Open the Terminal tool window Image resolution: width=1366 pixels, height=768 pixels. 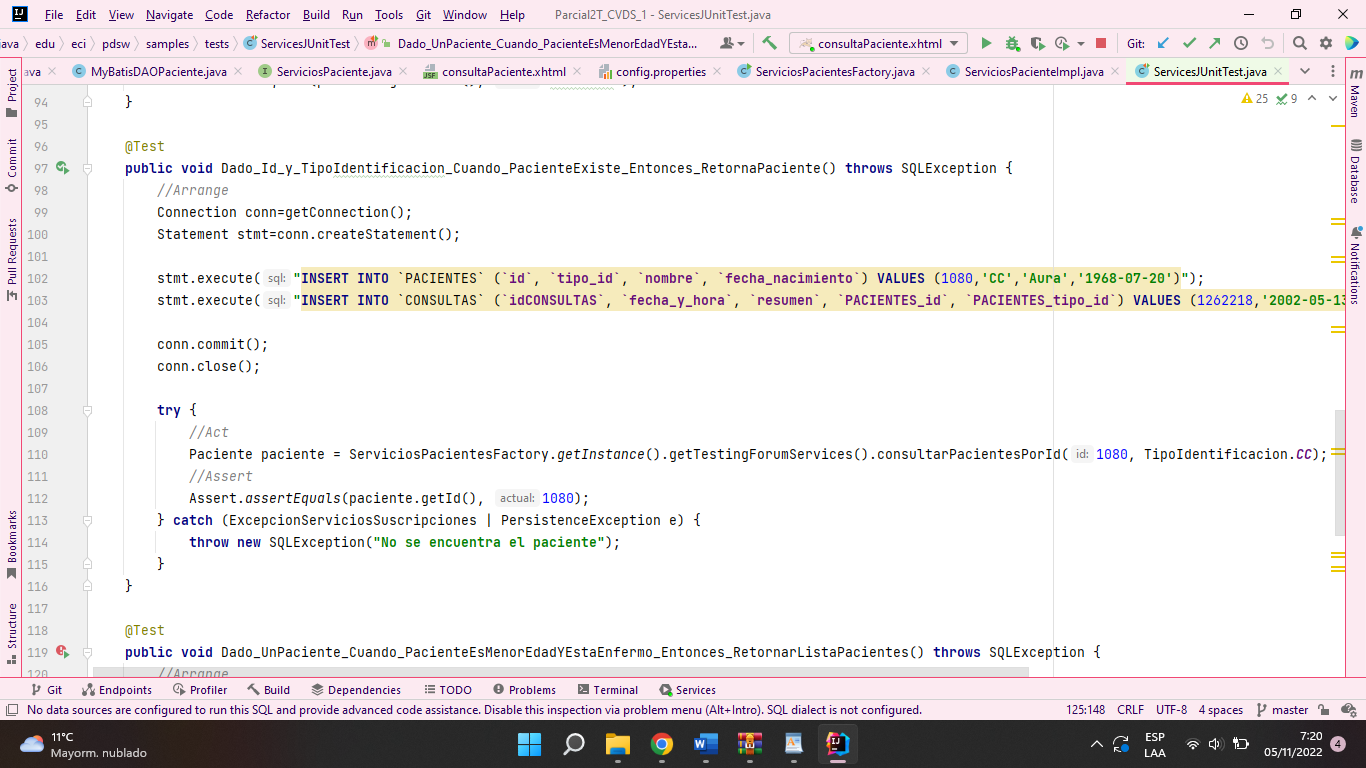coord(606,690)
